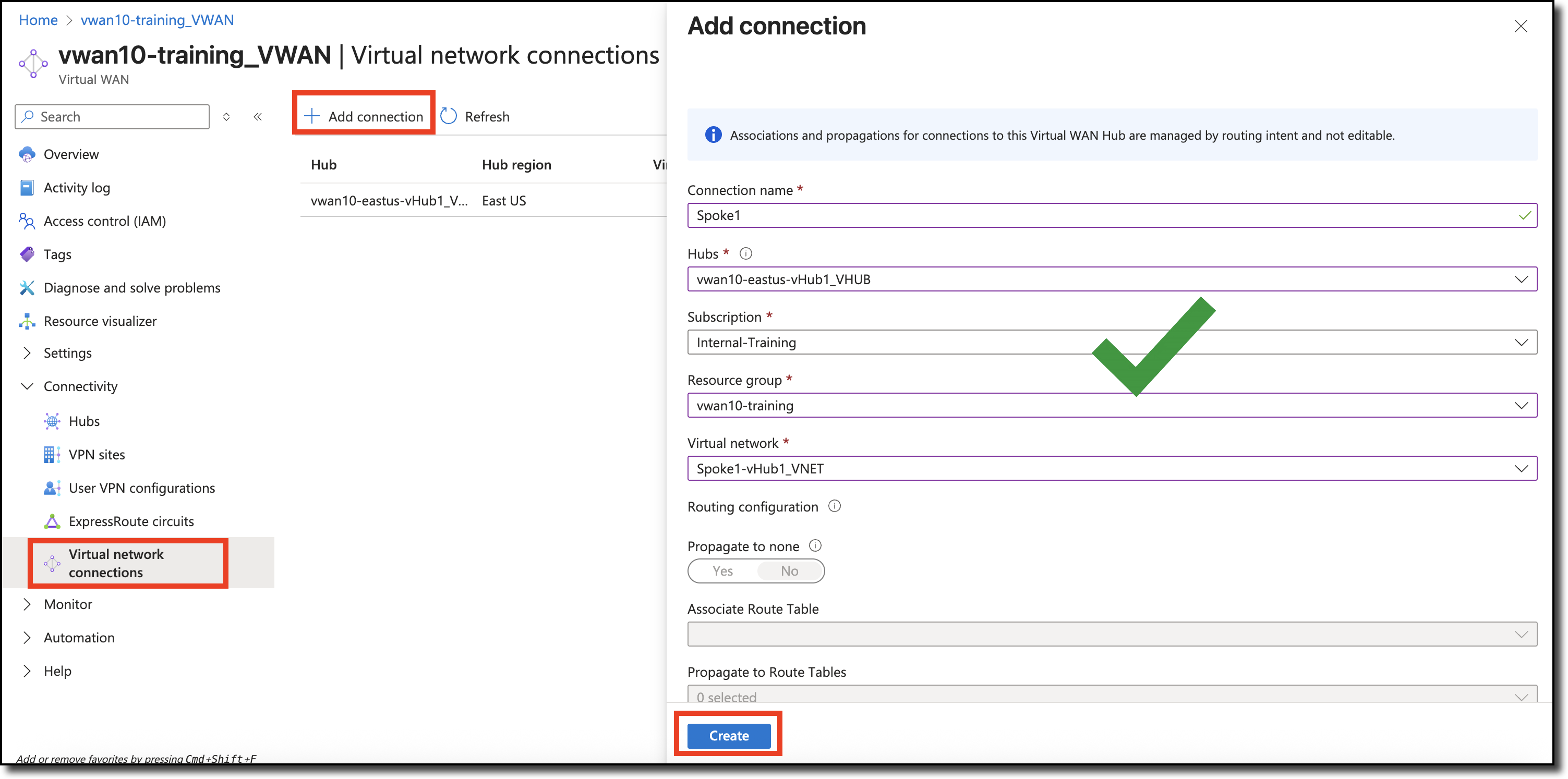This screenshot has height=779, width=1568.
Task: Click the VPN sites icon
Action: [52, 454]
